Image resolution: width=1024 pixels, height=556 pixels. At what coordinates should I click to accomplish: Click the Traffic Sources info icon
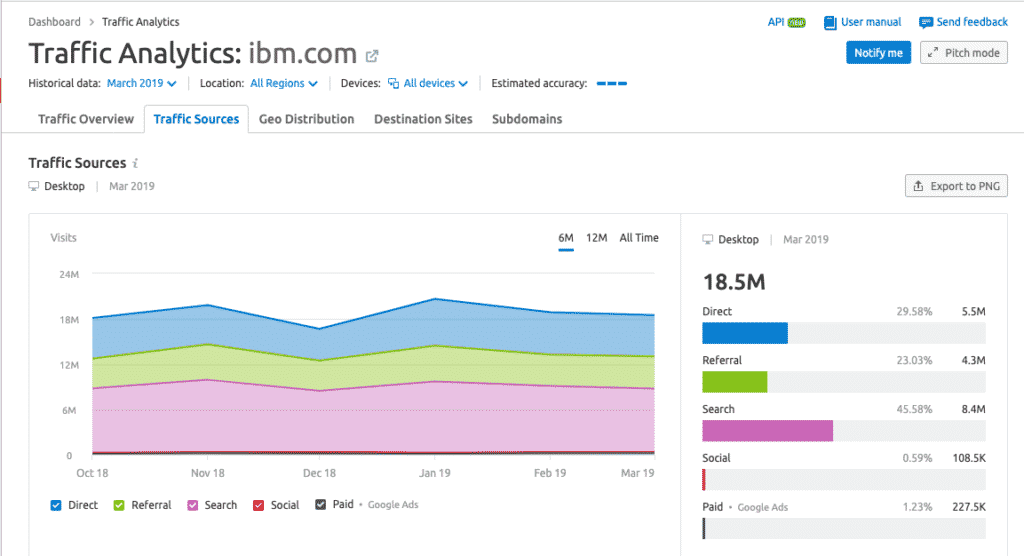(135, 163)
